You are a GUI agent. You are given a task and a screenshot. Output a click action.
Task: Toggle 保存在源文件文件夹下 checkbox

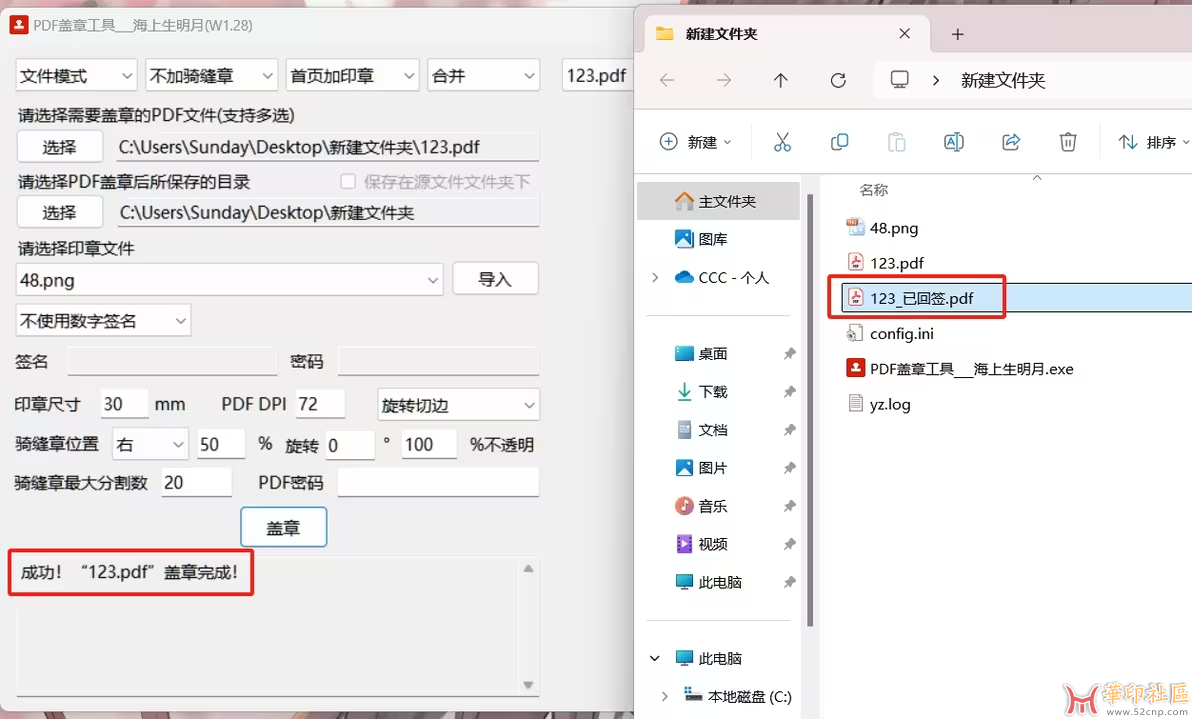point(348,181)
